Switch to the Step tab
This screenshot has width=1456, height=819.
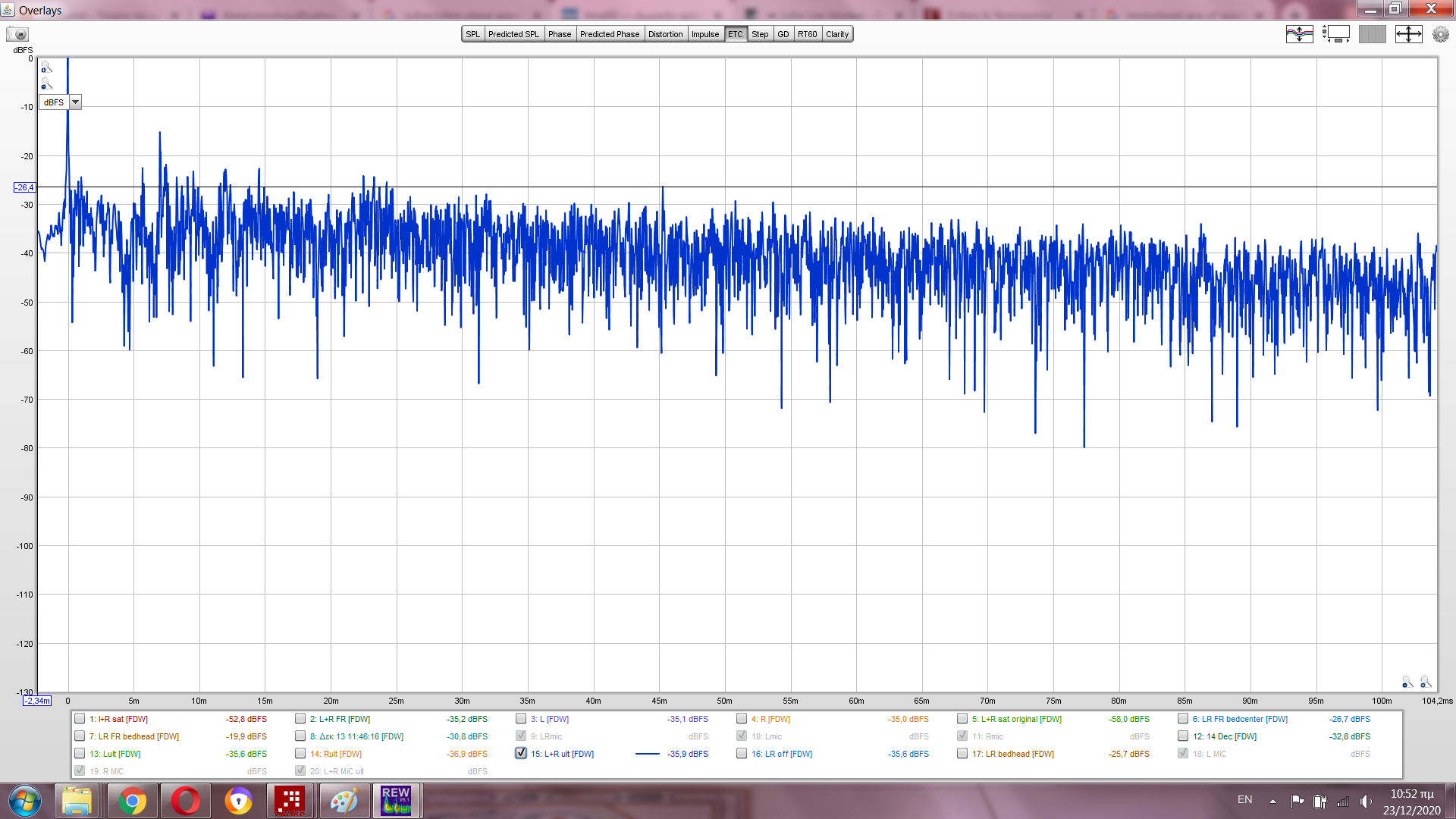(x=760, y=34)
